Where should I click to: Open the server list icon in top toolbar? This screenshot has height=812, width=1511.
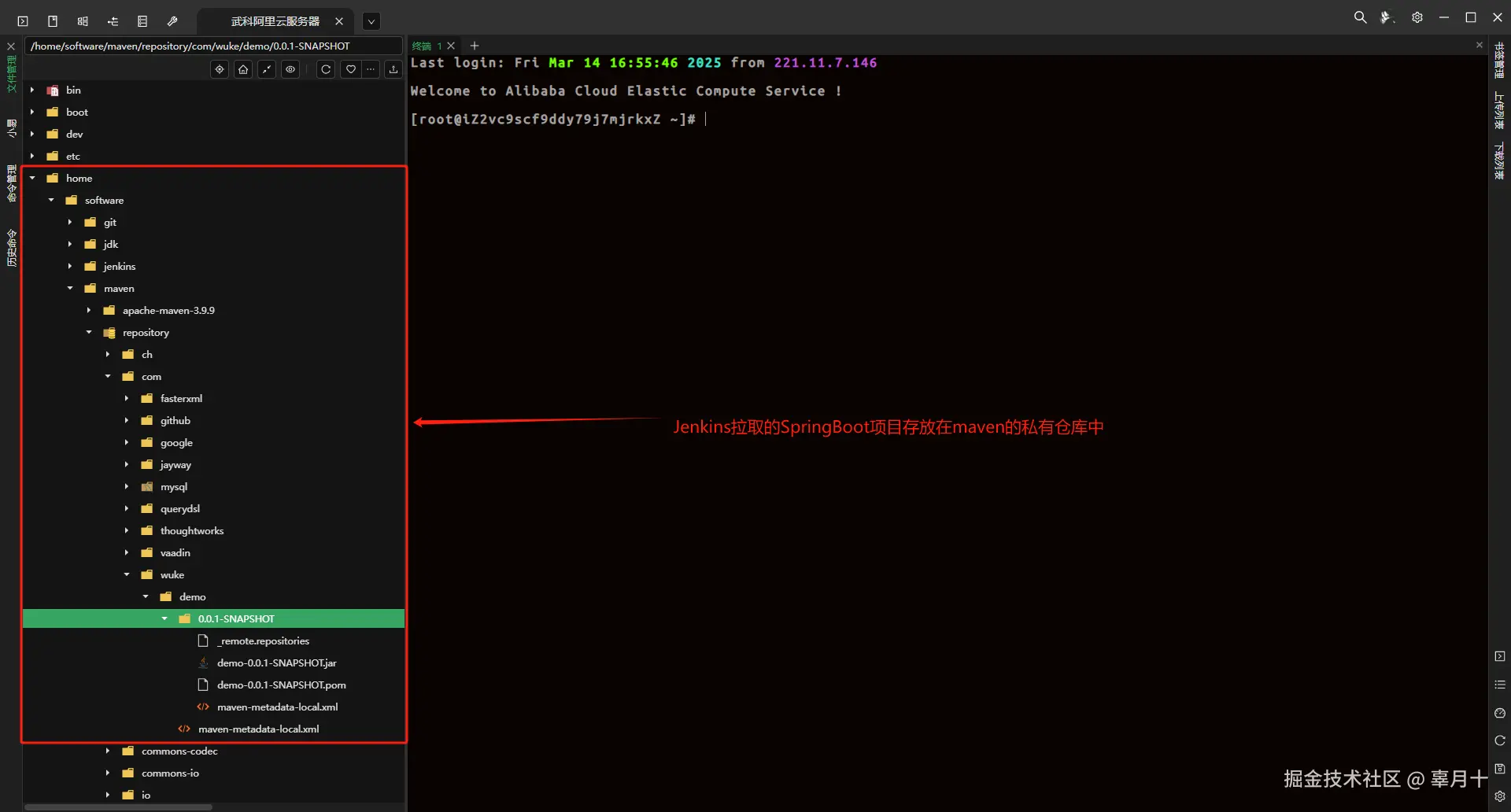142,21
